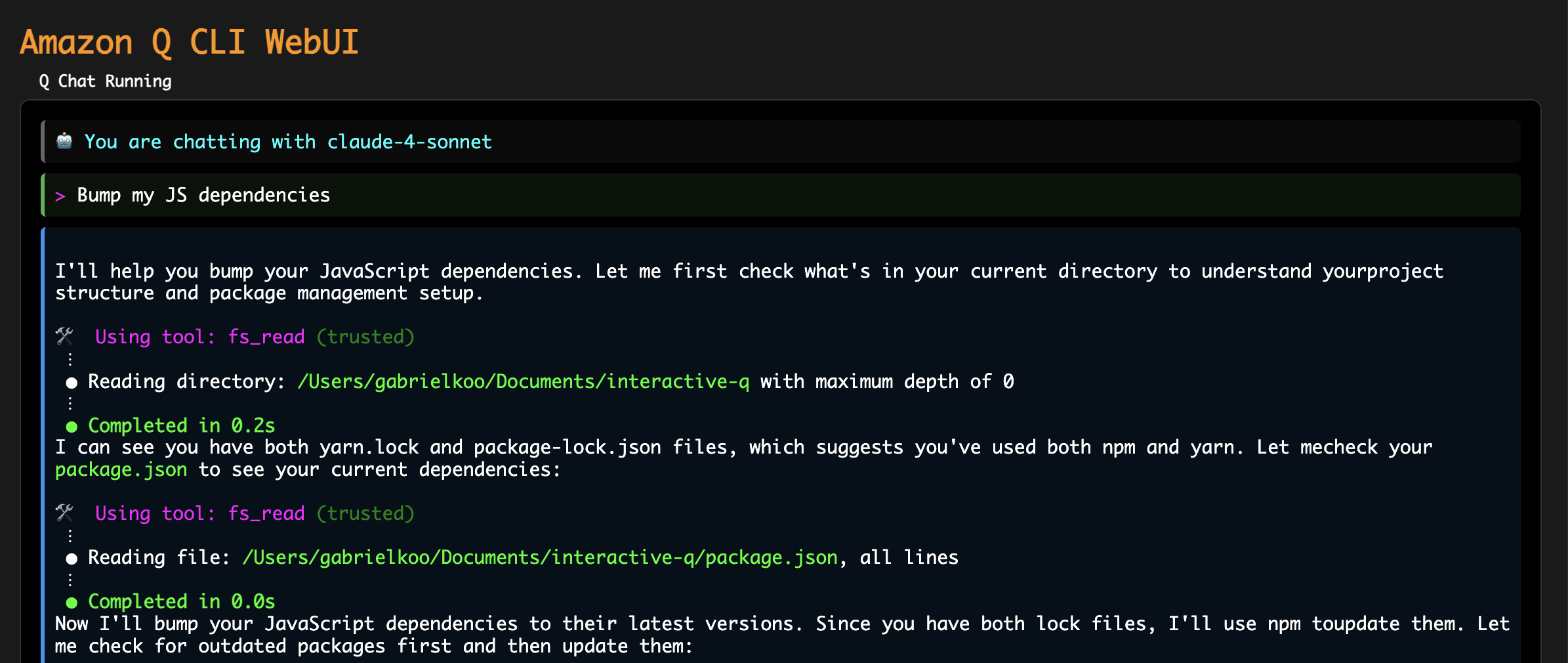The image size is (1568, 663).
Task: Click the robot icon beside the model notice
Action: (64, 141)
